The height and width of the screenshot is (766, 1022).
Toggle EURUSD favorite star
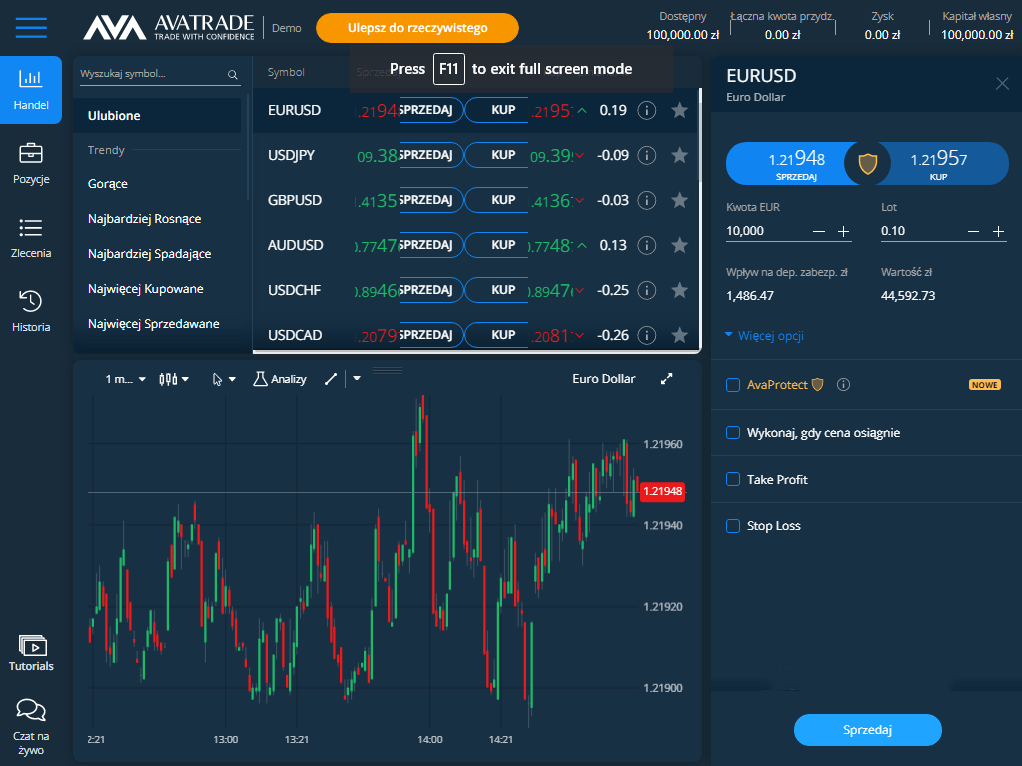679,110
